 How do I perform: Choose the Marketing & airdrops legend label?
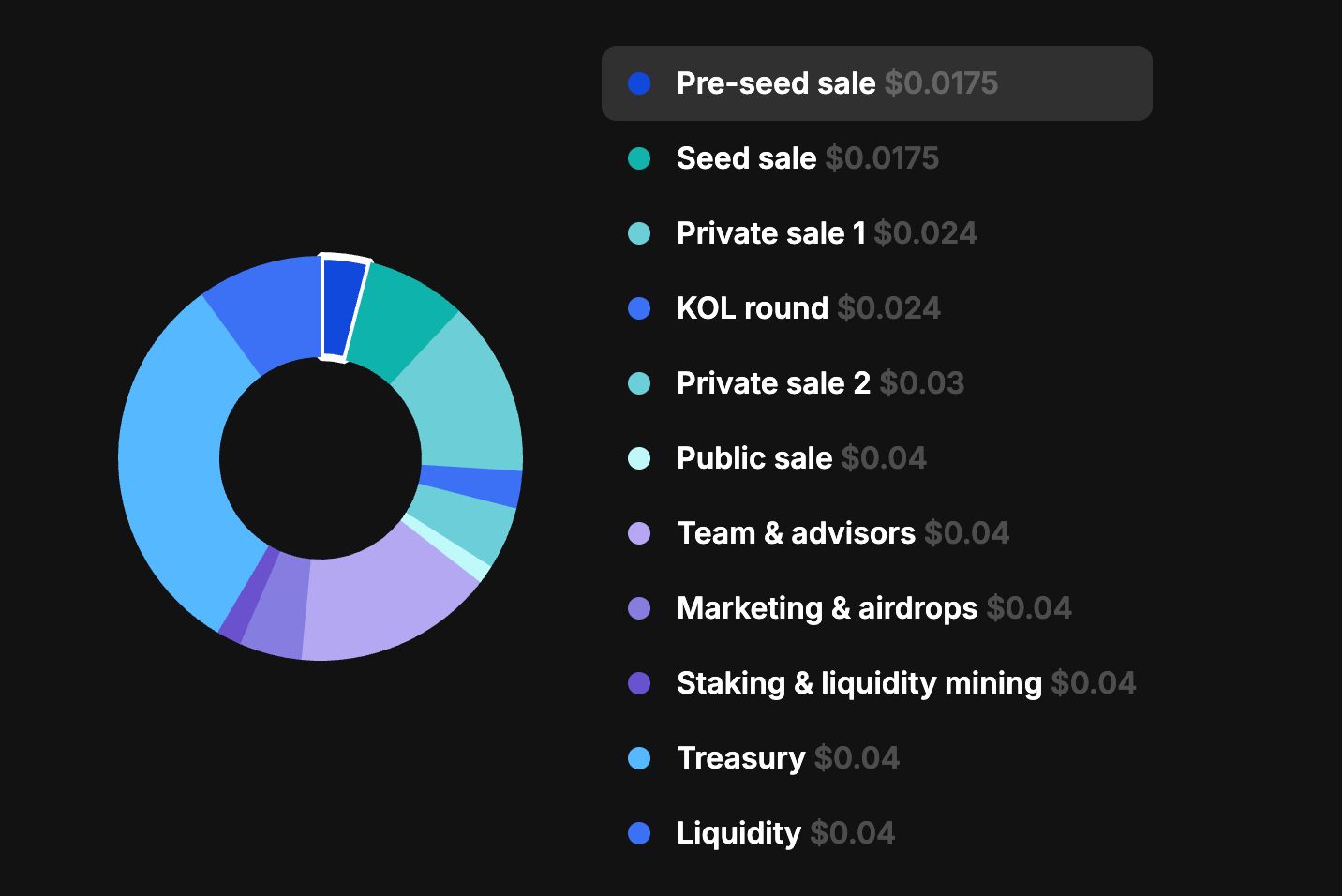coord(827,608)
